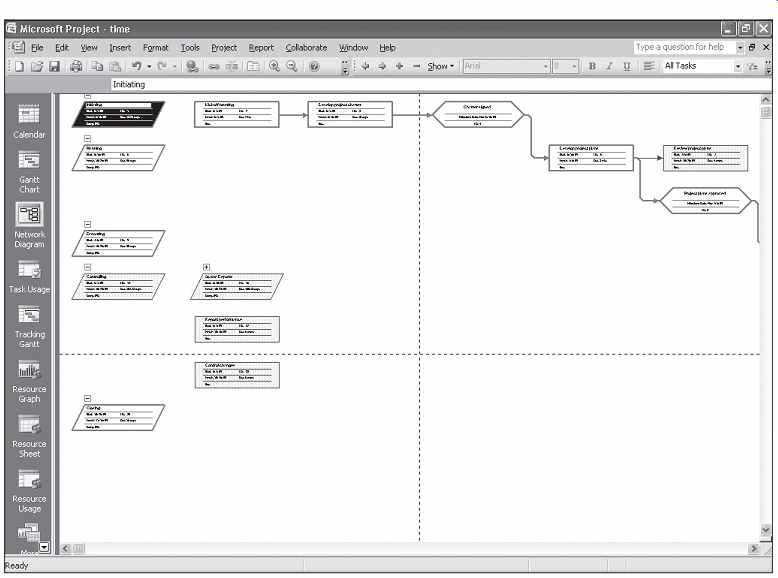Open the Project menu
The image size is (778, 578).
tap(224, 48)
